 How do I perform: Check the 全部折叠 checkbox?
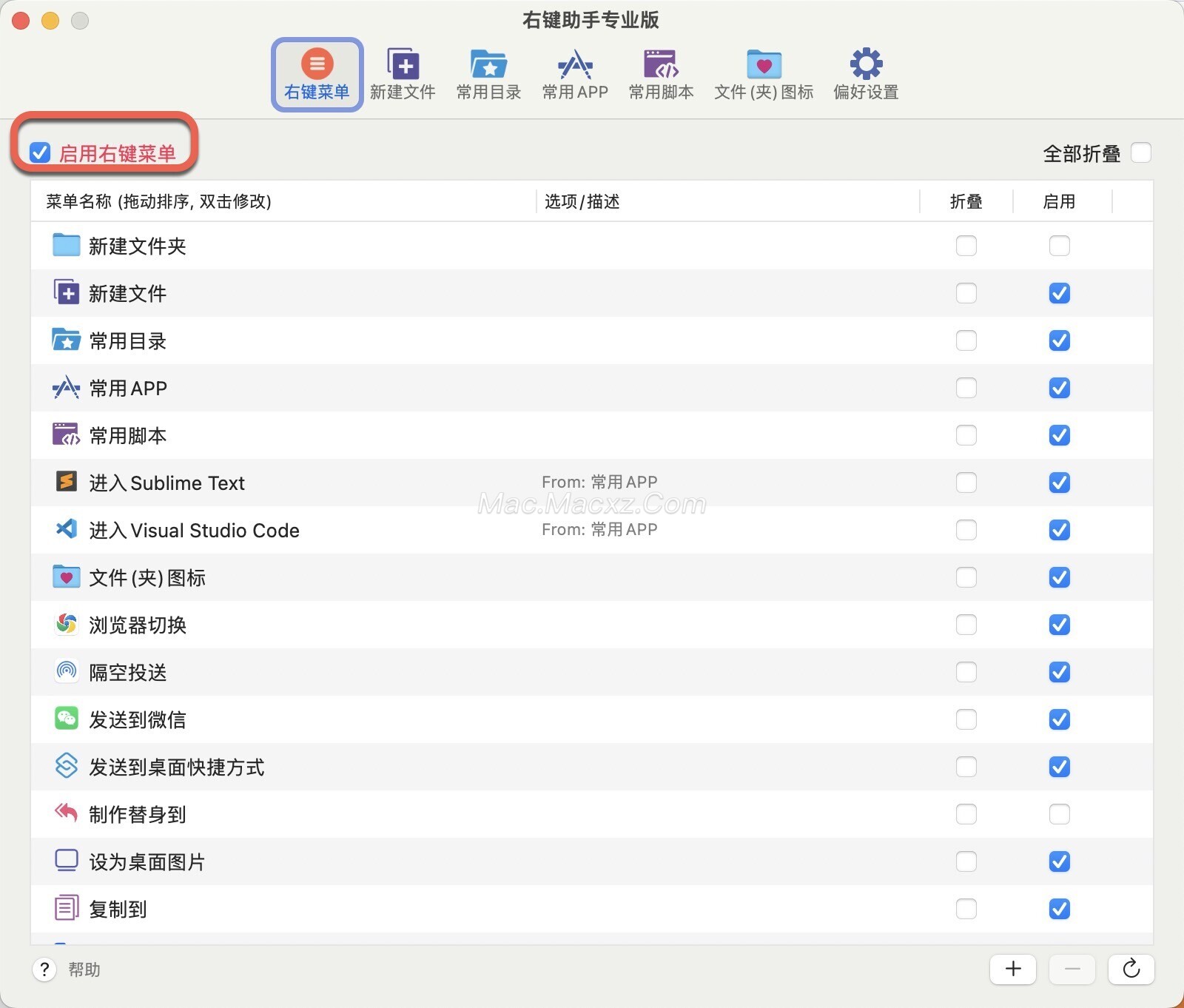(1141, 153)
